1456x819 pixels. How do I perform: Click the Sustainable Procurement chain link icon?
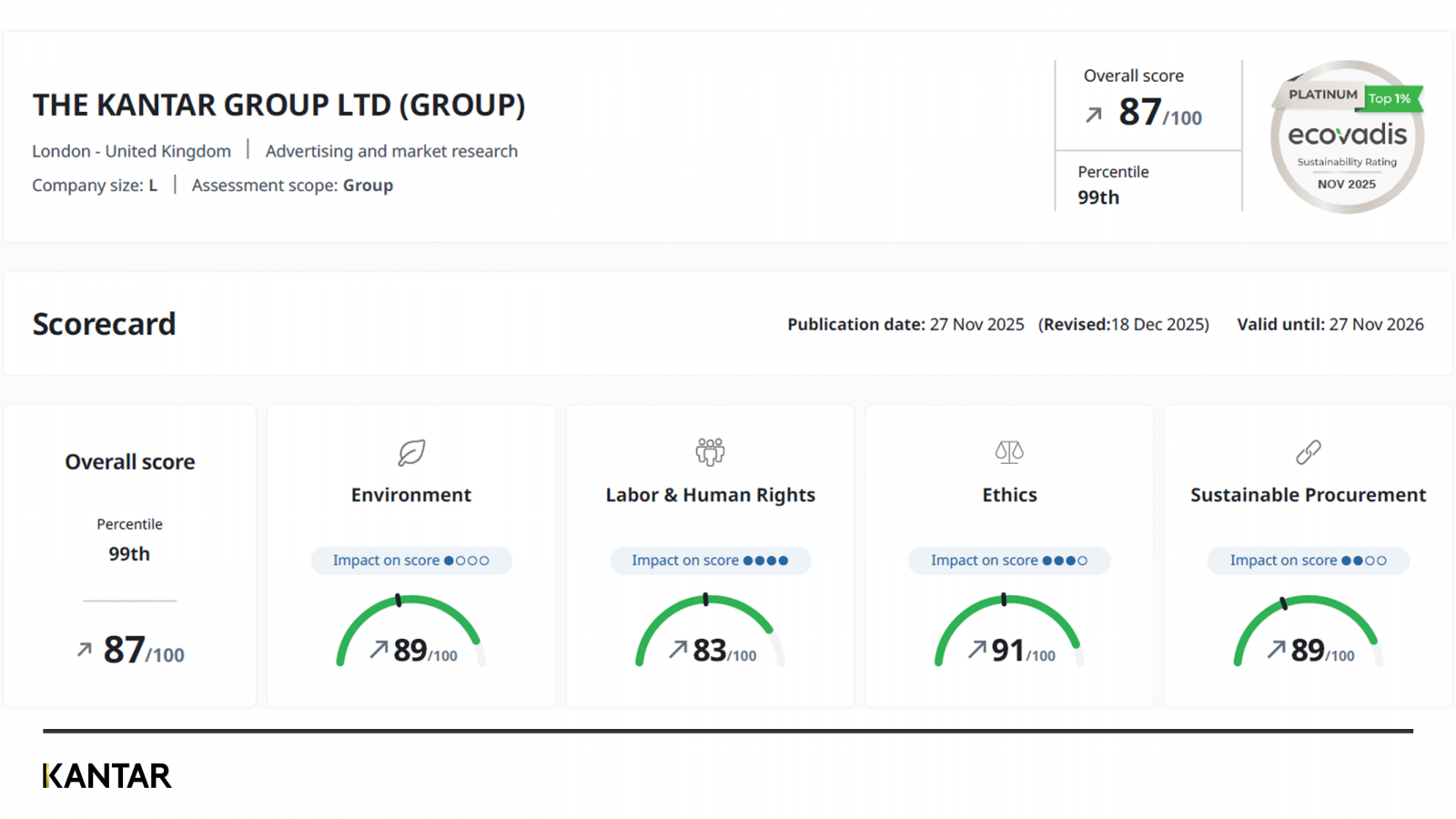click(x=1308, y=452)
